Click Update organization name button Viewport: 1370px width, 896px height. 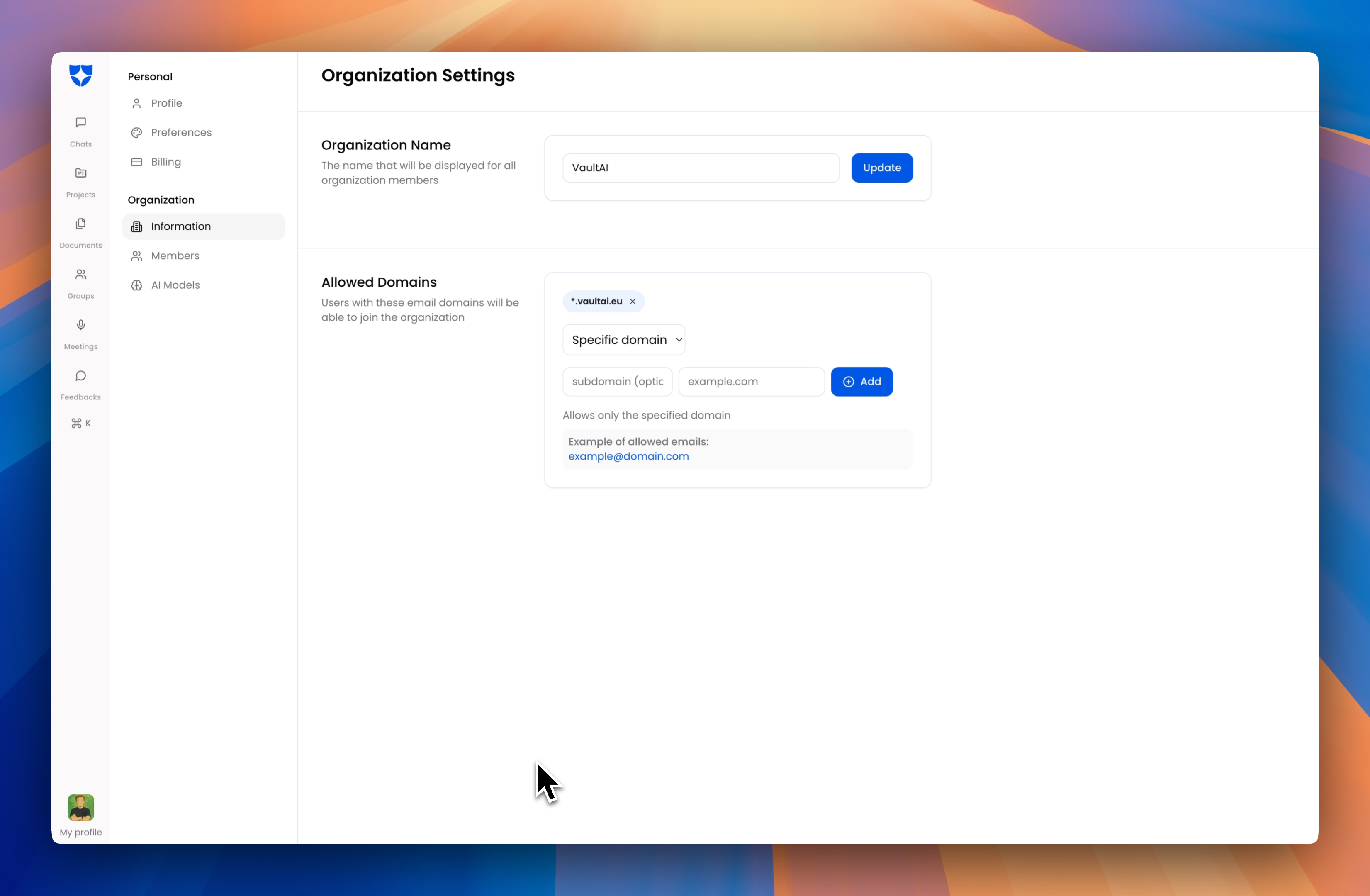(x=882, y=168)
